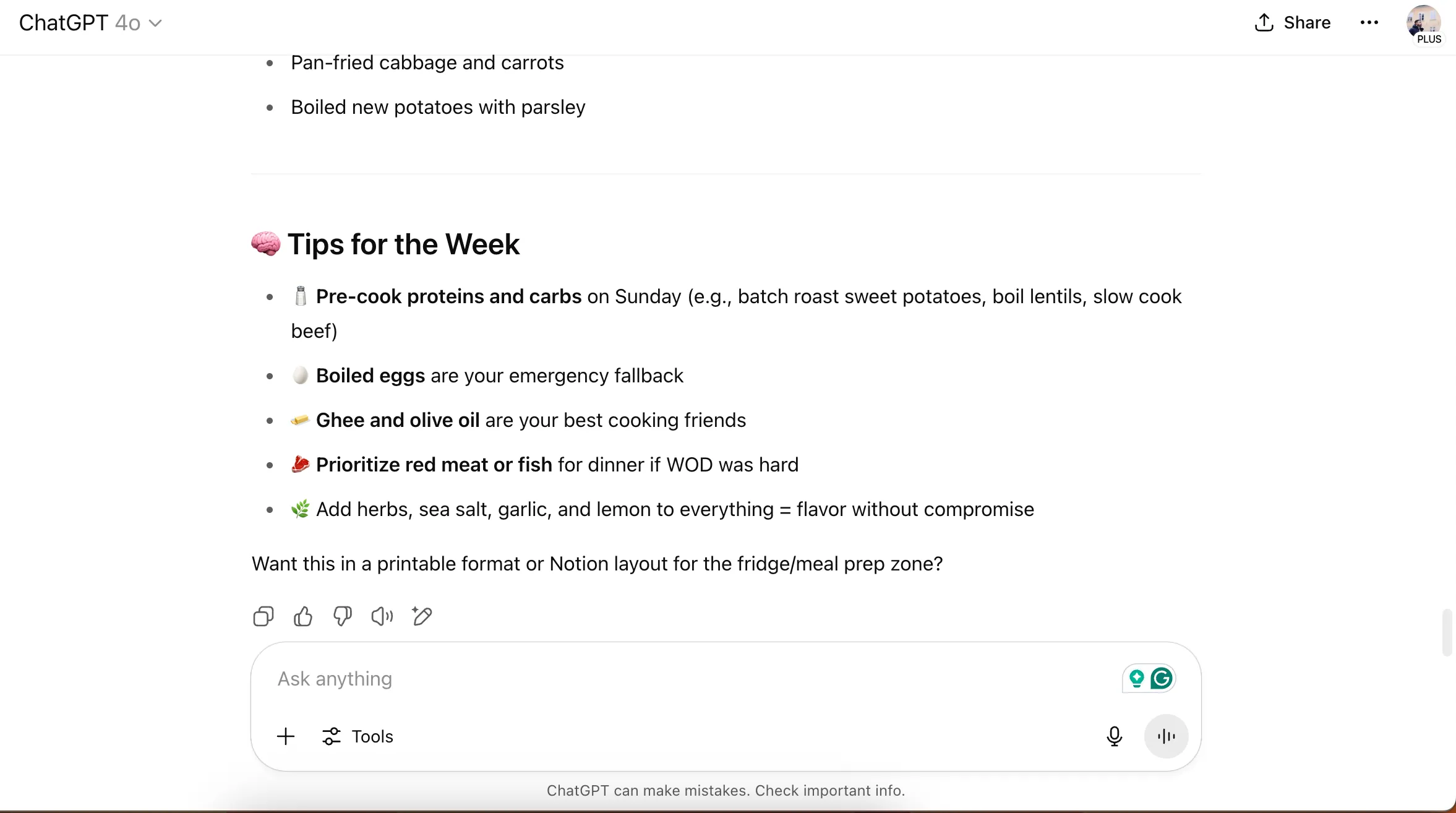Open the Grammarly extension icon
1456x813 pixels.
click(x=1162, y=679)
